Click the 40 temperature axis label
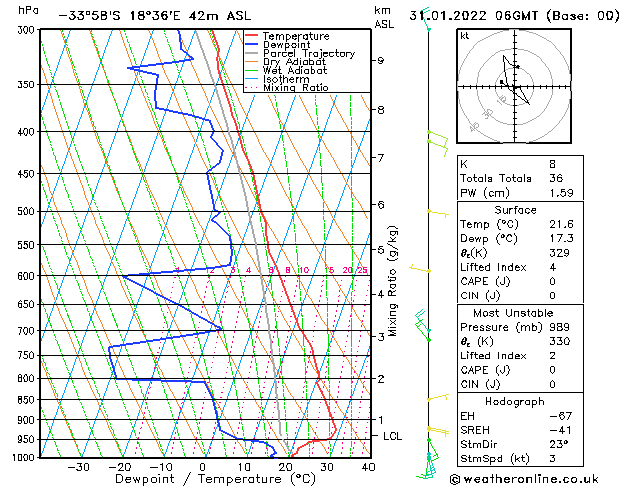 tap(368, 467)
